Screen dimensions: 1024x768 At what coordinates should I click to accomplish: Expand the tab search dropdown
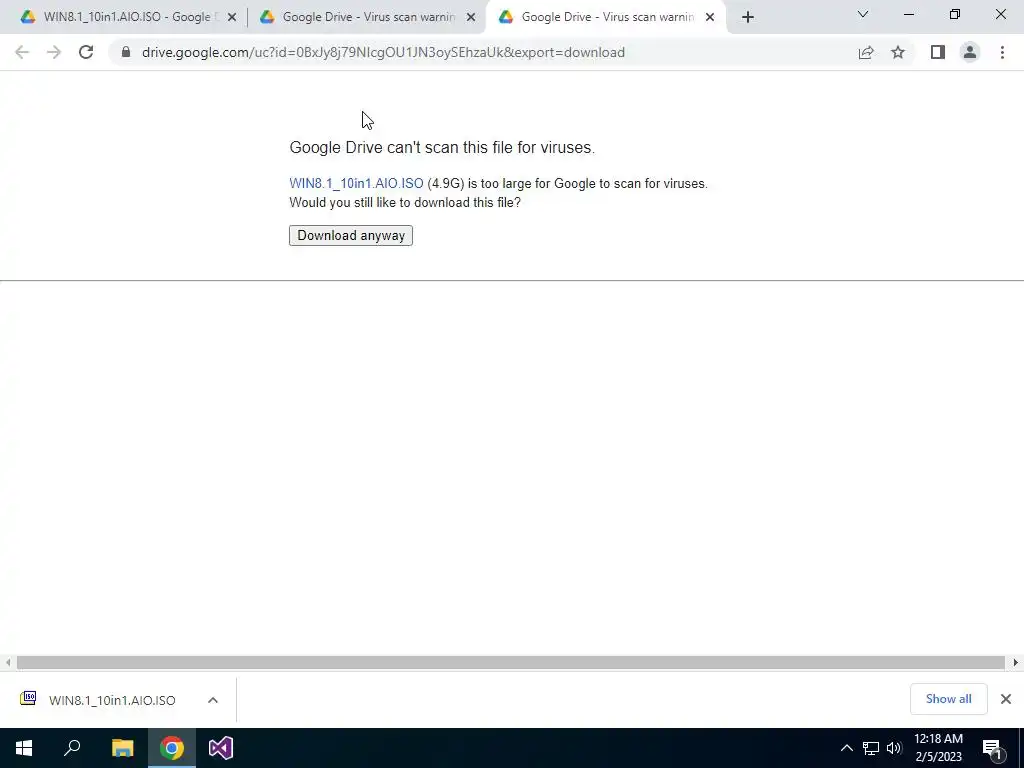863,14
